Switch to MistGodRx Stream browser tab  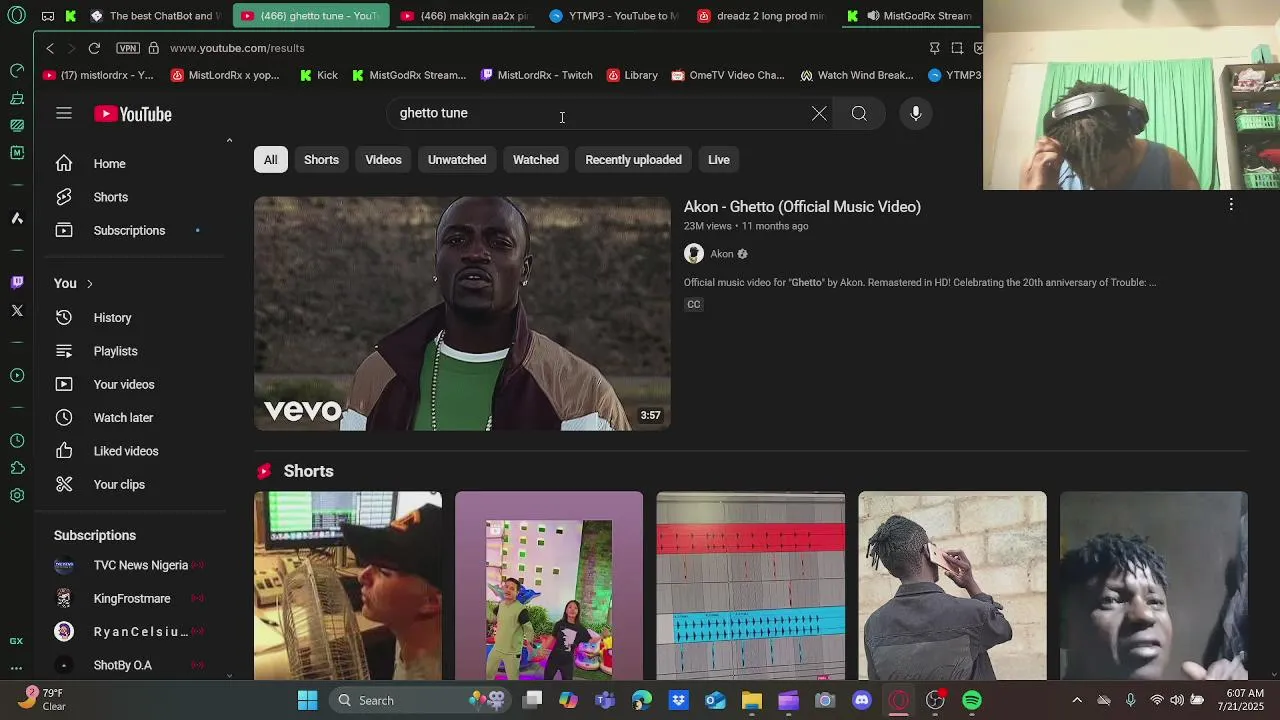pos(910,16)
